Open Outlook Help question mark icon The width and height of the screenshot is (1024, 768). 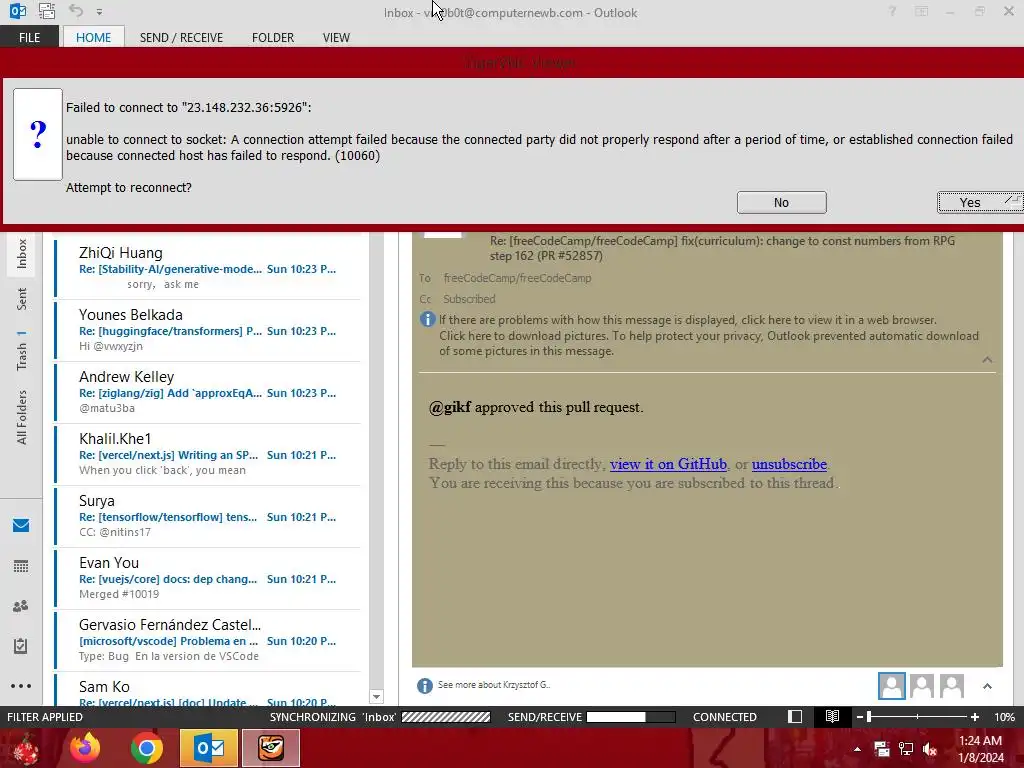tap(892, 12)
